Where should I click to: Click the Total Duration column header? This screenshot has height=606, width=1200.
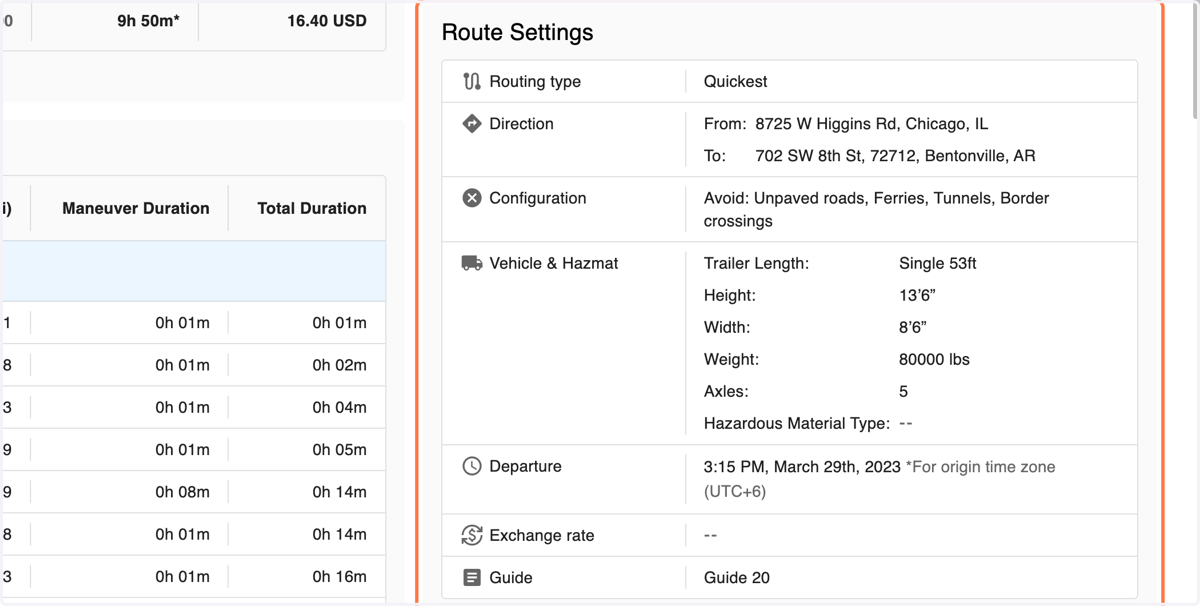coord(312,208)
